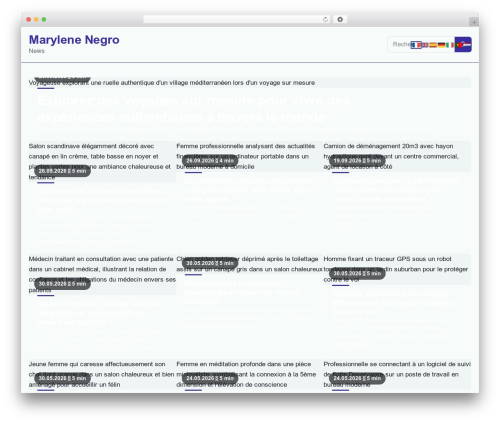Image resolution: width=500 pixels, height=423 pixels.
Task: Click the Femme en méditation profonde image
Action: click(249, 374)
